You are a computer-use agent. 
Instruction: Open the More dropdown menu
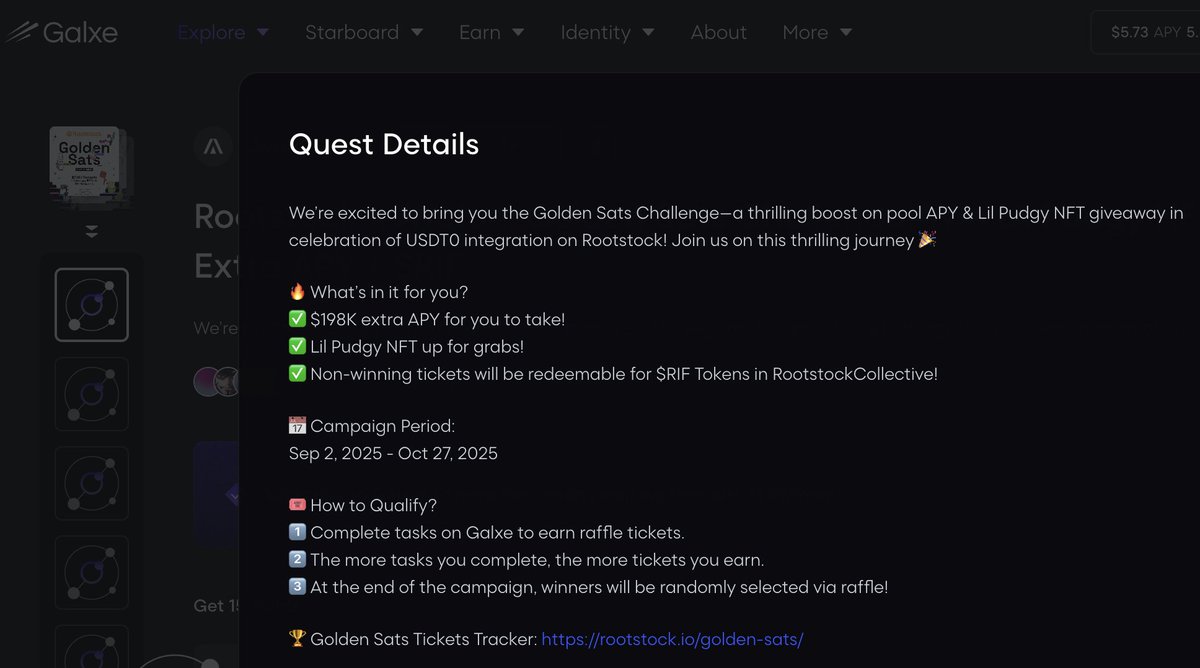[817, 32]
